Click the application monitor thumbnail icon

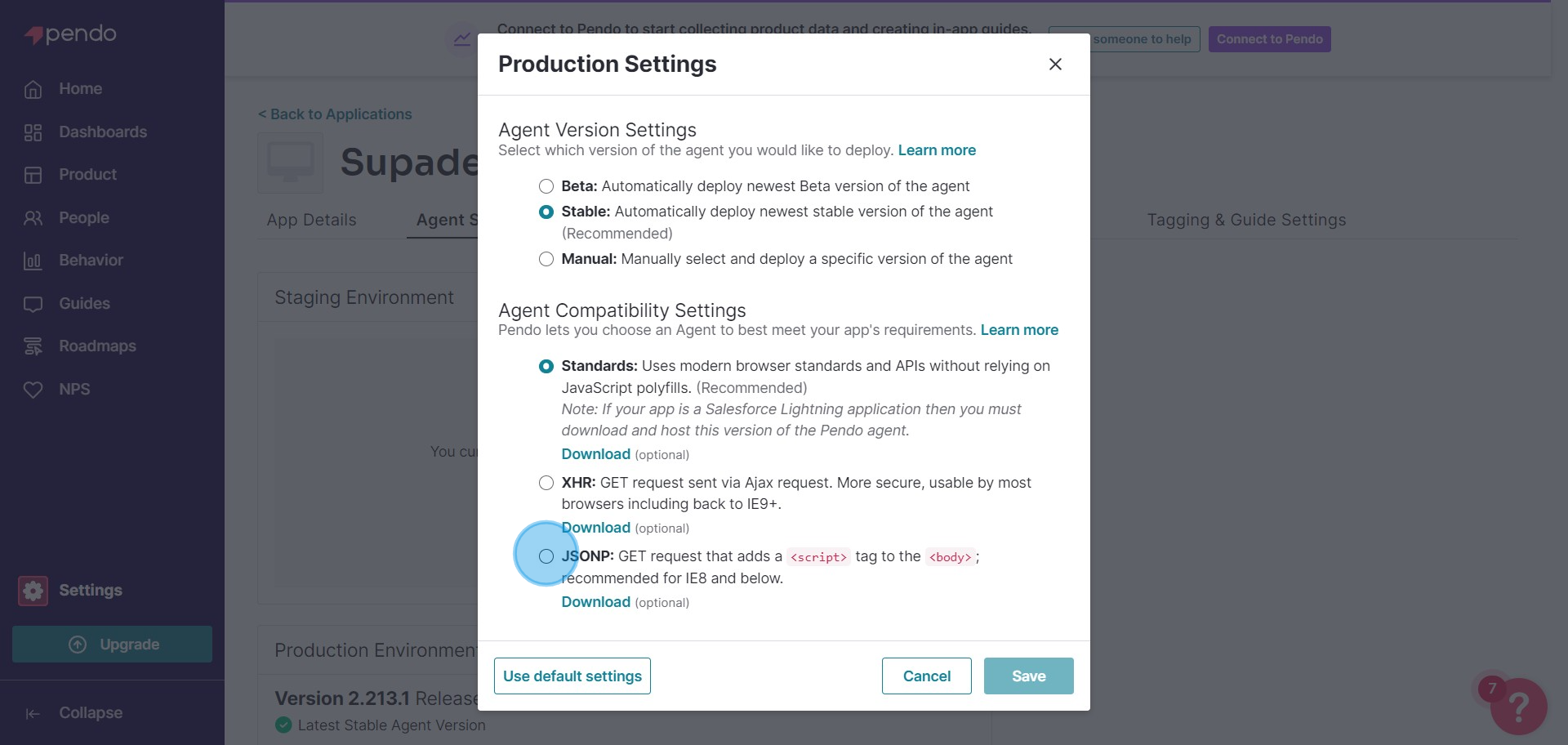[291, 163]
